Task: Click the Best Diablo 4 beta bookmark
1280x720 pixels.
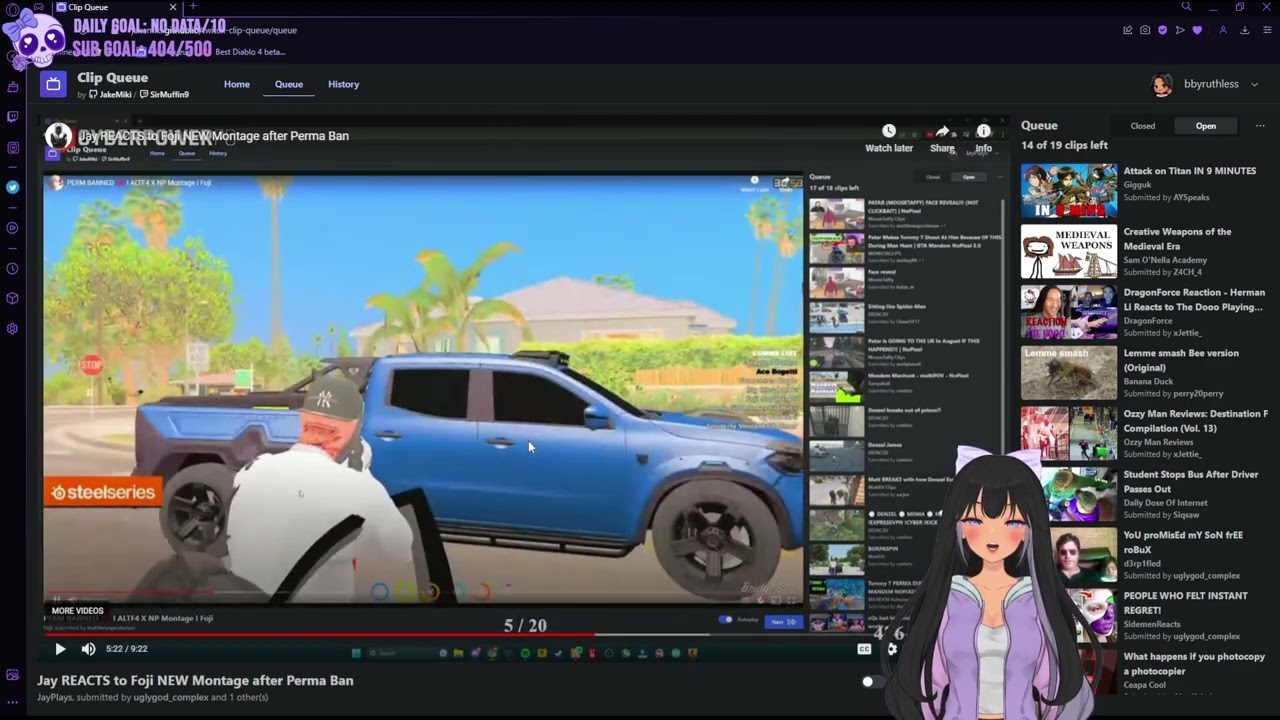Action: pos(250,51)
